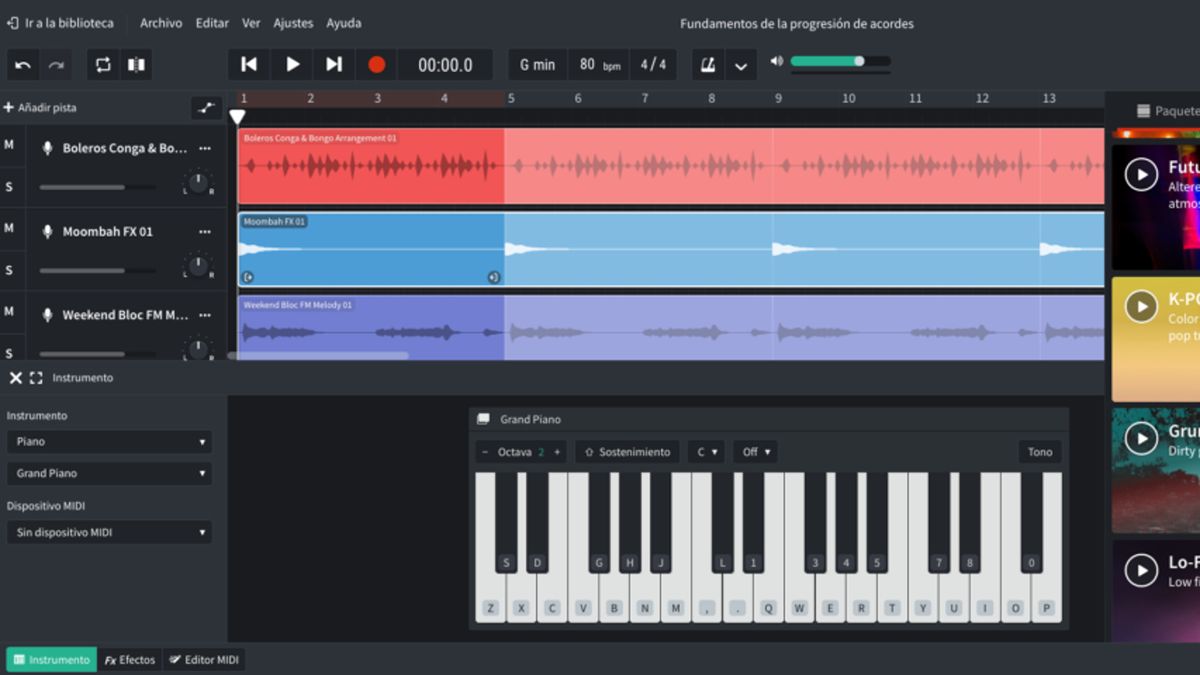The height and width of the screenshot is (675, 1200).
Task: Open the Grand Piano preset dropdown
Action: coord(109,473)
